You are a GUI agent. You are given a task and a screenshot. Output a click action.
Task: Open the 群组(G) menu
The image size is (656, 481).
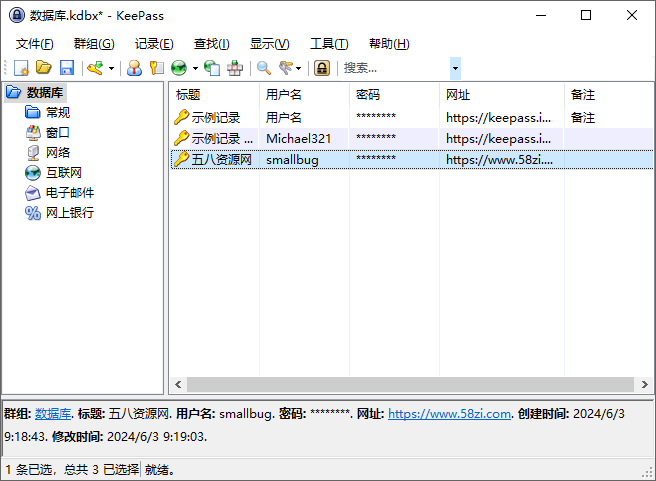(94, 44)
